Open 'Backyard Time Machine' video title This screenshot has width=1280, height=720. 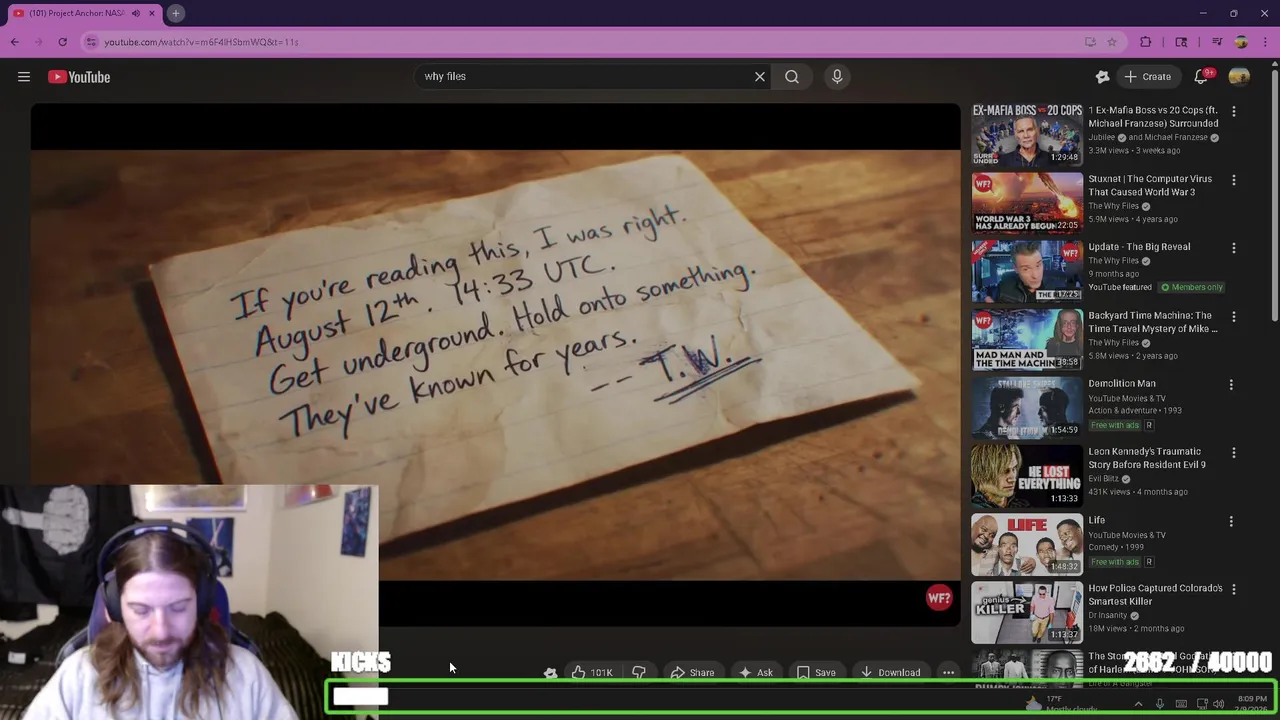click(1153, 322)
